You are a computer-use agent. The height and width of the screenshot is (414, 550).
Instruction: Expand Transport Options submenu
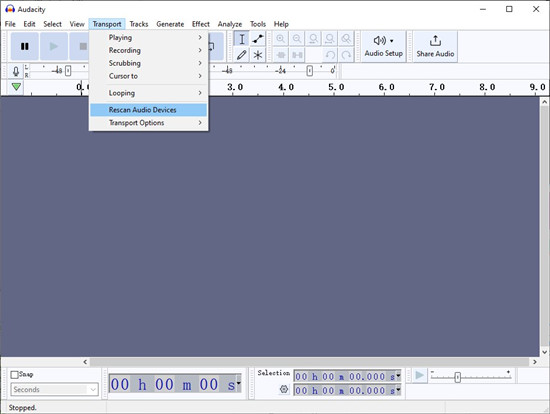point(149,123)
